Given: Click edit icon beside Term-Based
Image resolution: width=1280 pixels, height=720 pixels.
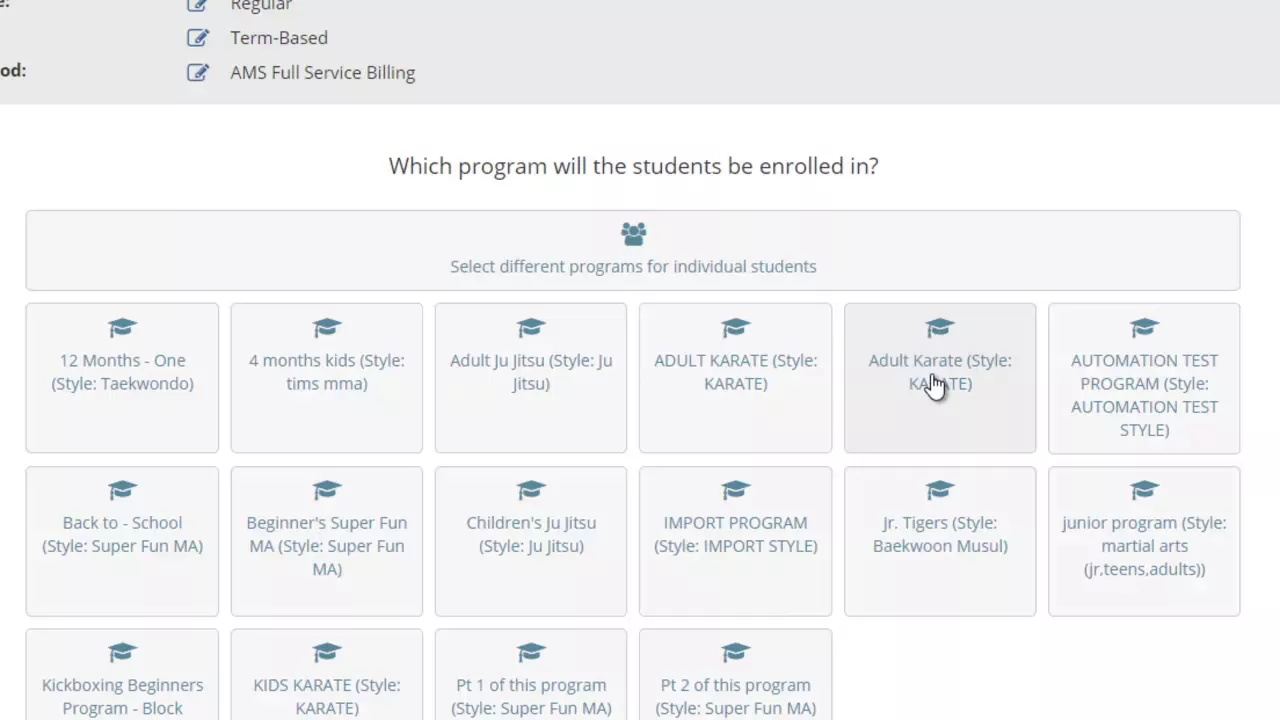Looking at the screenshot, I should (198, 38).
